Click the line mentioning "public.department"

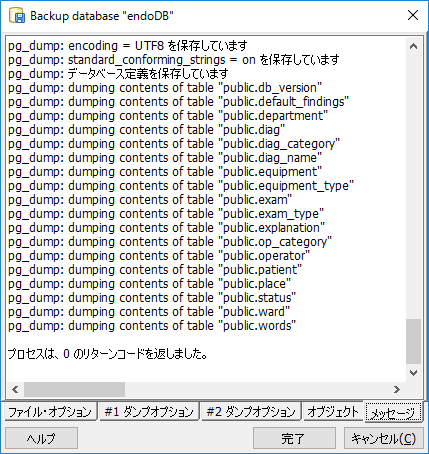coord(168,116)
